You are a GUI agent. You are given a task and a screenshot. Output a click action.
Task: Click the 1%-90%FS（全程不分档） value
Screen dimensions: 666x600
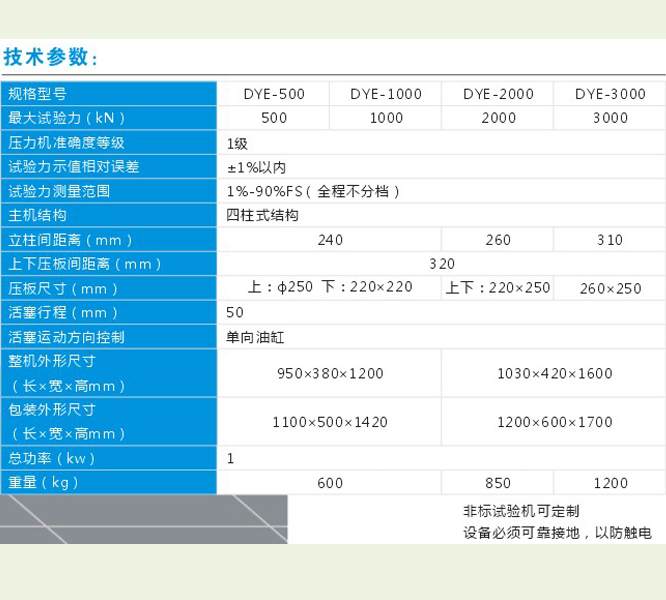coord(313,192)
